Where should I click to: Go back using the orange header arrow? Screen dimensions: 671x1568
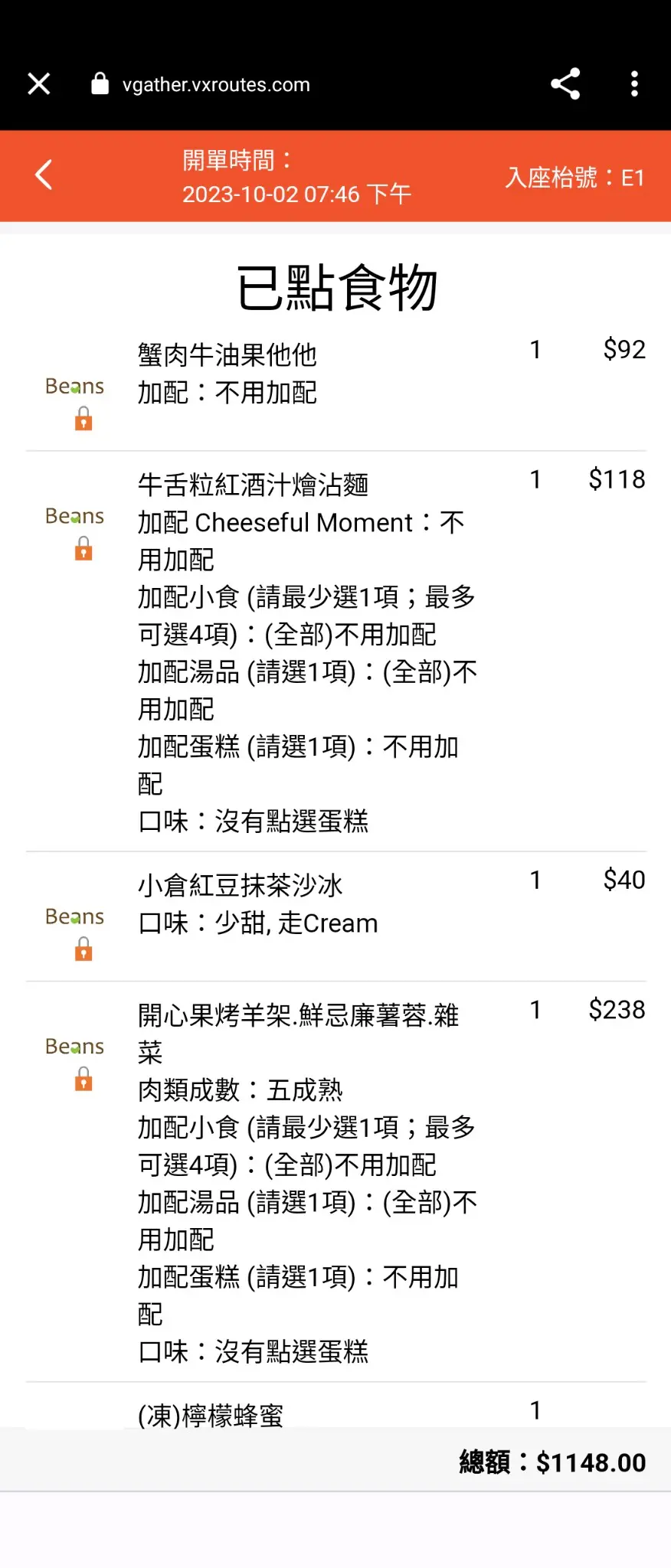[x=44, y=175]
